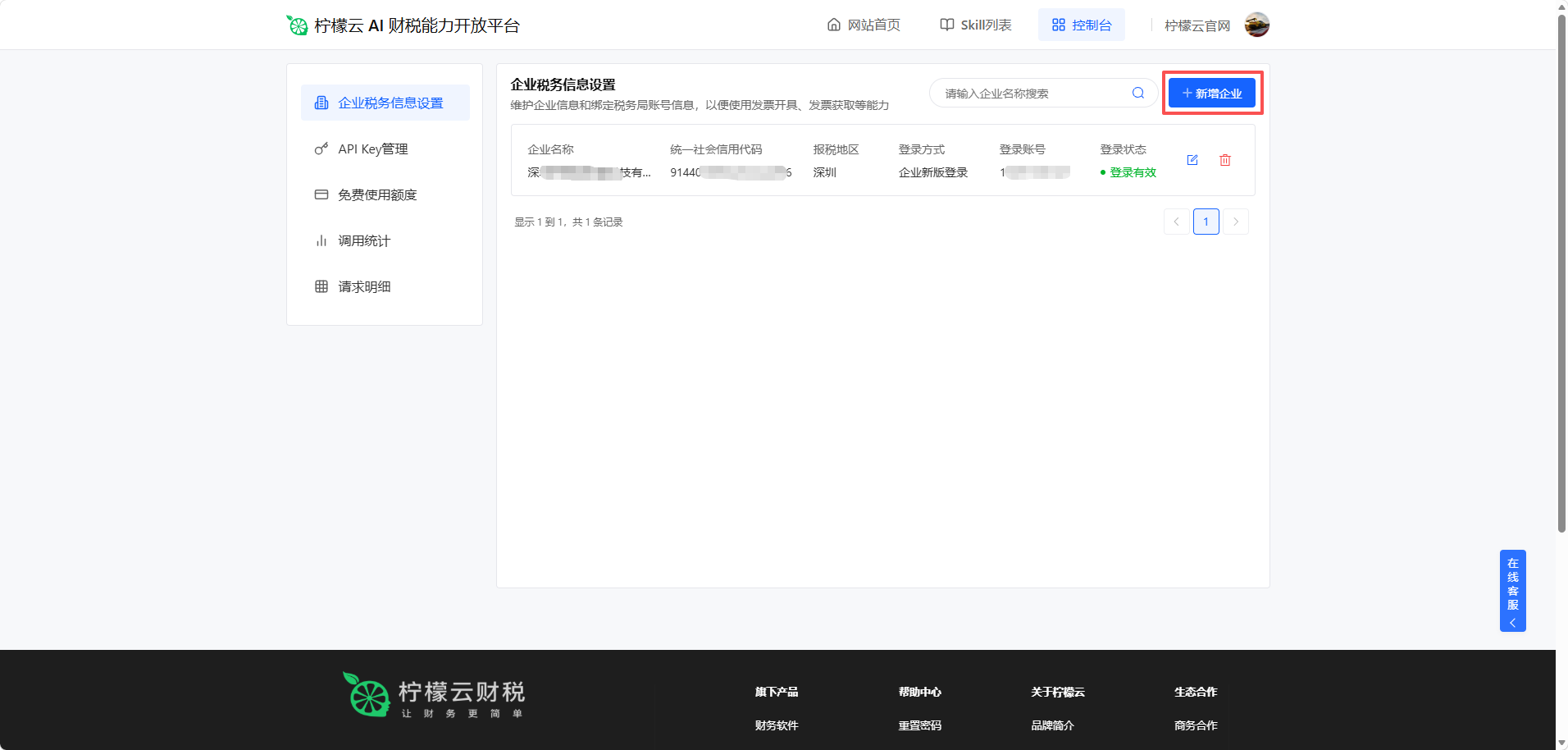Delete the enterprise row with trash icon
The width and height of the screenshot is (1568, 750).
pos(1225,160)
